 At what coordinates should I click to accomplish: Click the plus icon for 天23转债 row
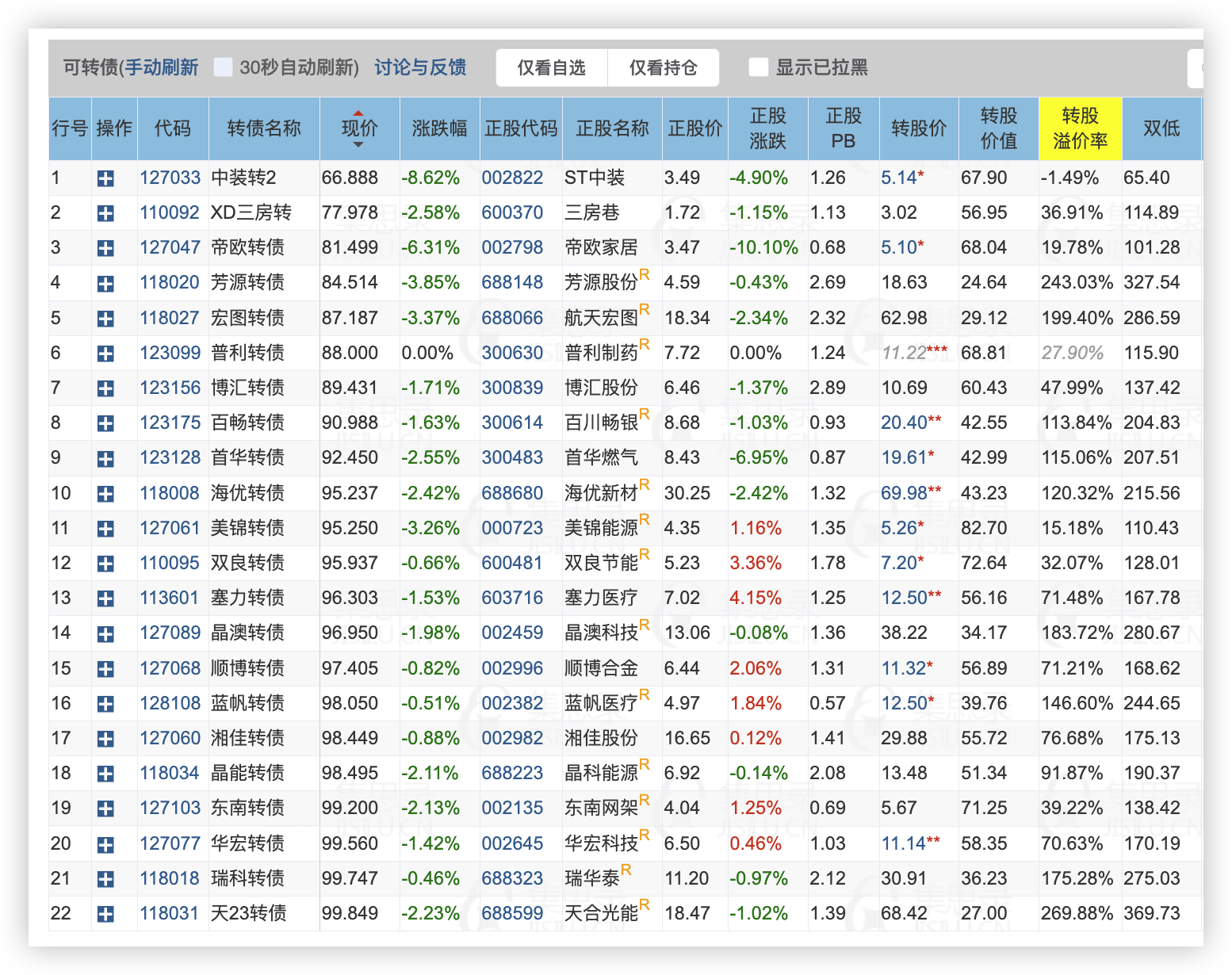coord(105,915)
